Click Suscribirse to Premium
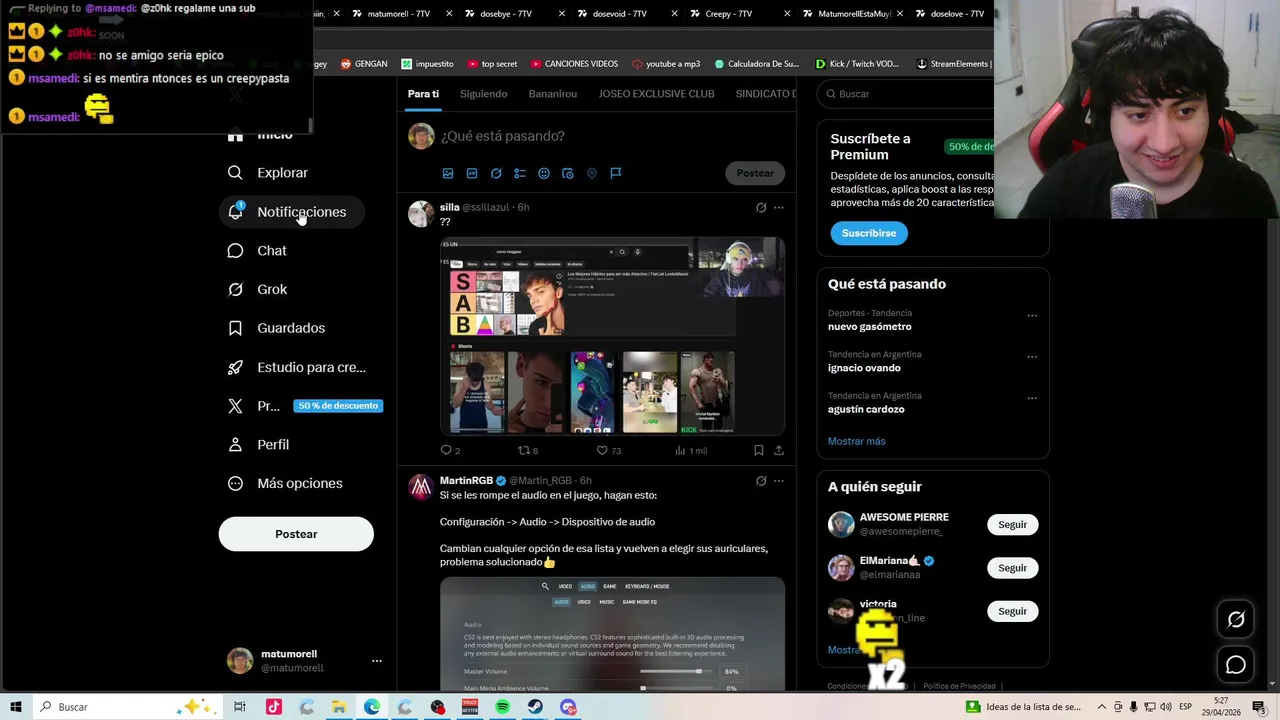This screenshot has width=1280, height=720. coord(868,233)
